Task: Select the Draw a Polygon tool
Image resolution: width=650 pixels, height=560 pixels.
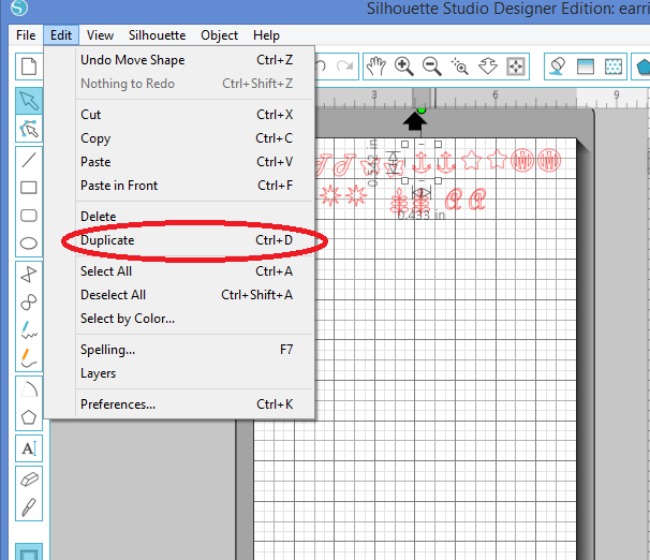Action: tap(29, 274)
